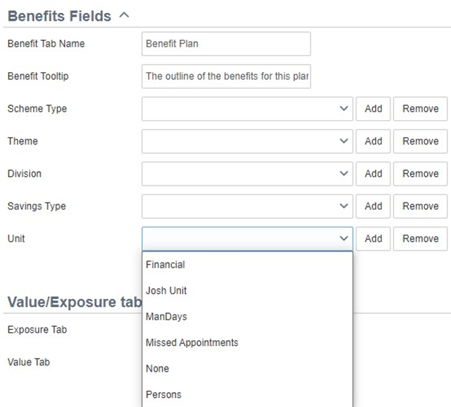Choose Josh Unit option
451x407 pixels.
247,291
